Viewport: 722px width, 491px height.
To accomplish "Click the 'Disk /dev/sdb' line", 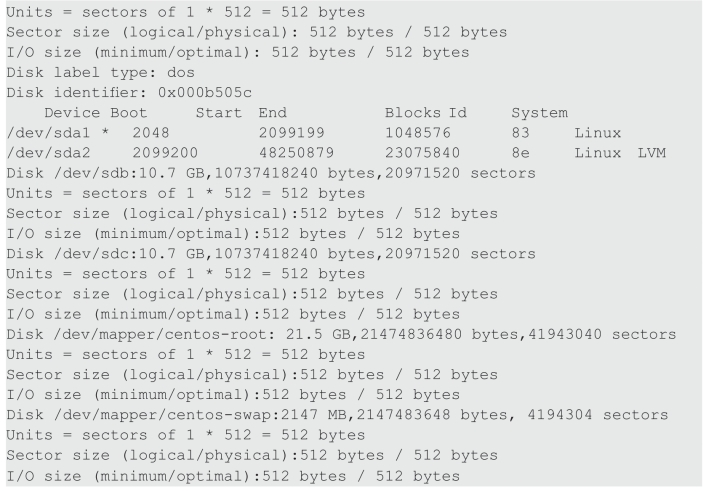I will click(271, 173).
